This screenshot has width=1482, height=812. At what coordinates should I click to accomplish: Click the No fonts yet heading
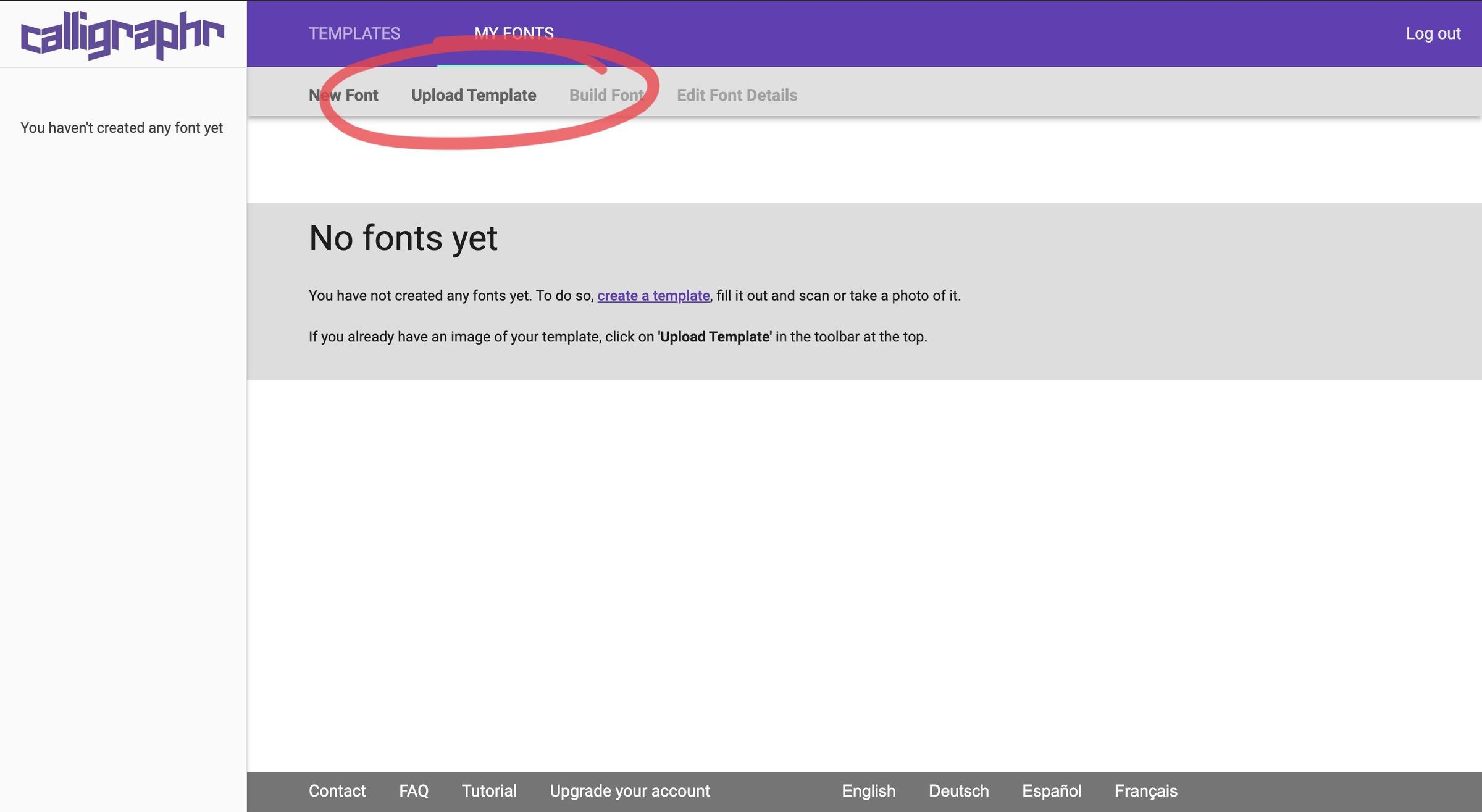(x=403, y=239)
